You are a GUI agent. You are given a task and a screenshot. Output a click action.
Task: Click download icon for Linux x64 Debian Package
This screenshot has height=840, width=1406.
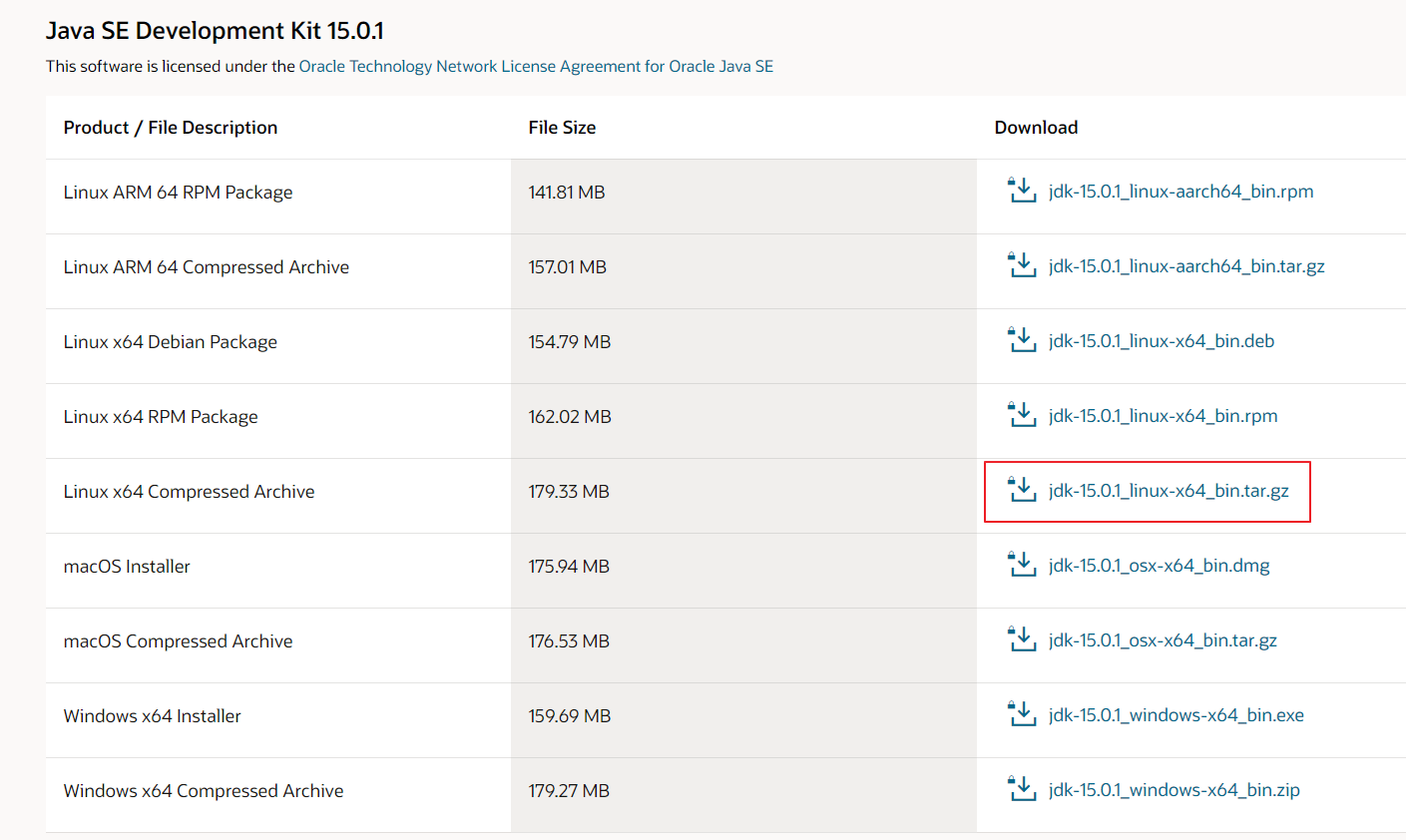[1022, 340]
